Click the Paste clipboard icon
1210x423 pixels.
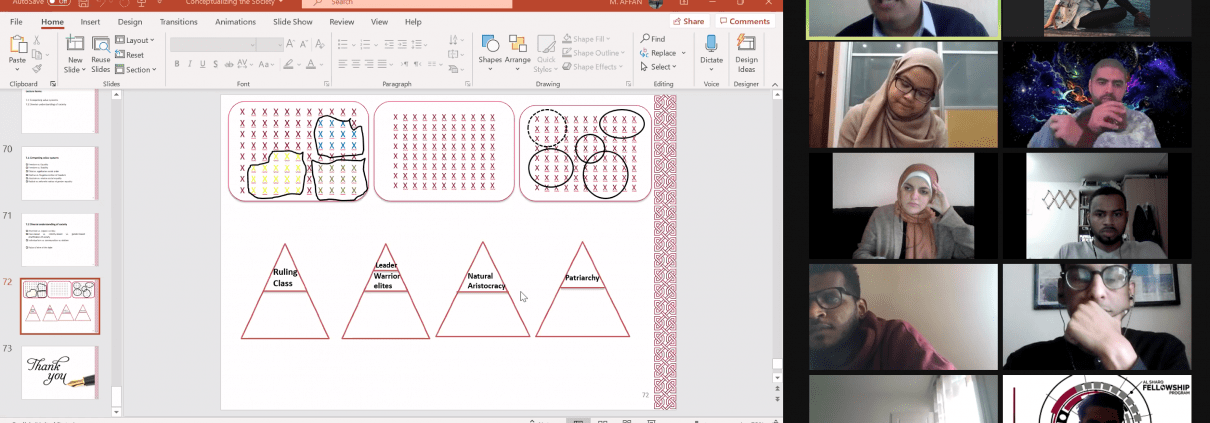18,44
